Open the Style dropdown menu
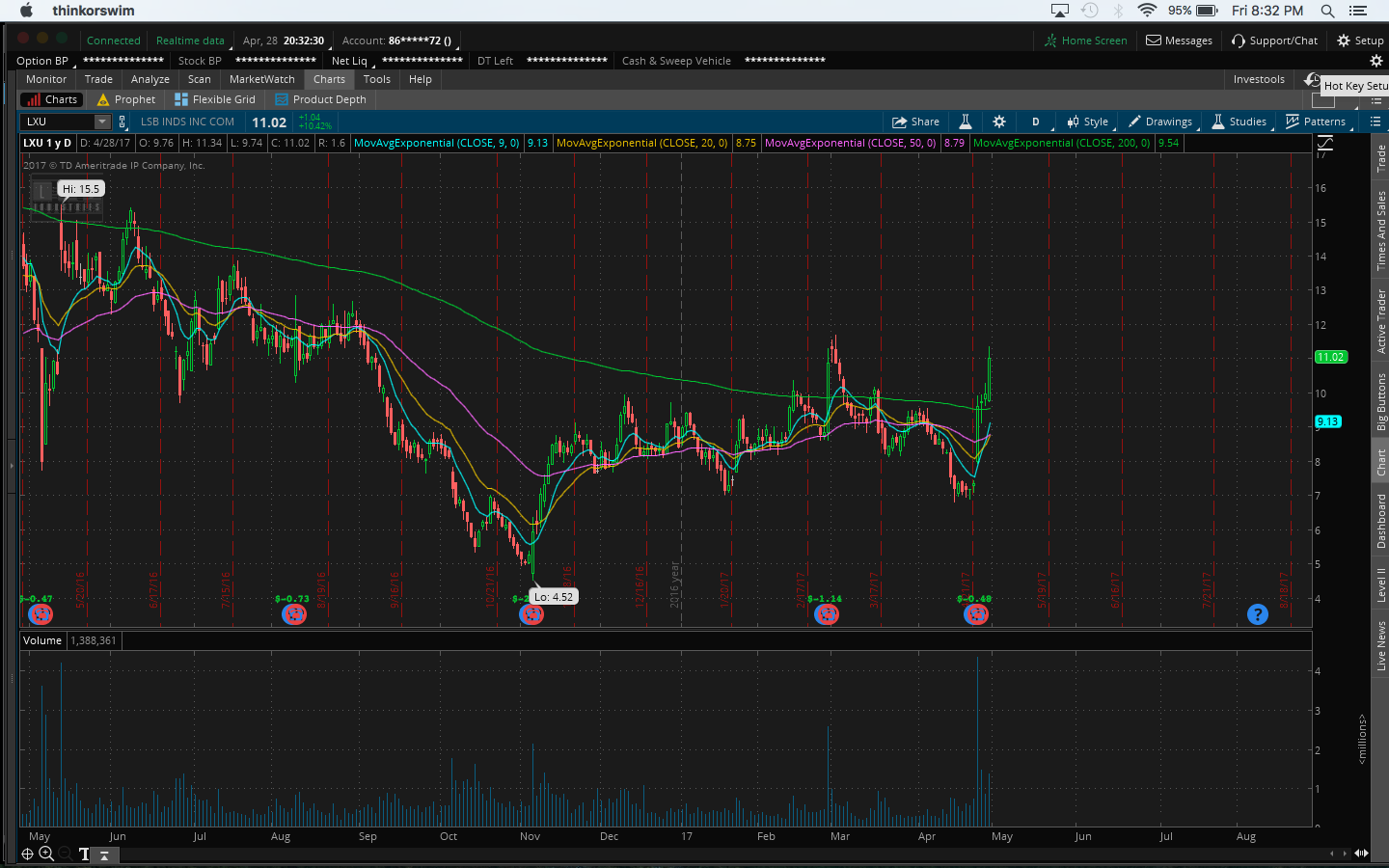This screenshot has width=1389, height=868. click(1087, 122)
